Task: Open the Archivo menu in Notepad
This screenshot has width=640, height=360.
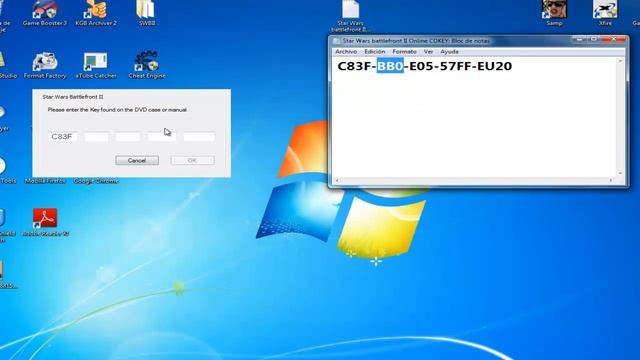Action: point(346,52)
